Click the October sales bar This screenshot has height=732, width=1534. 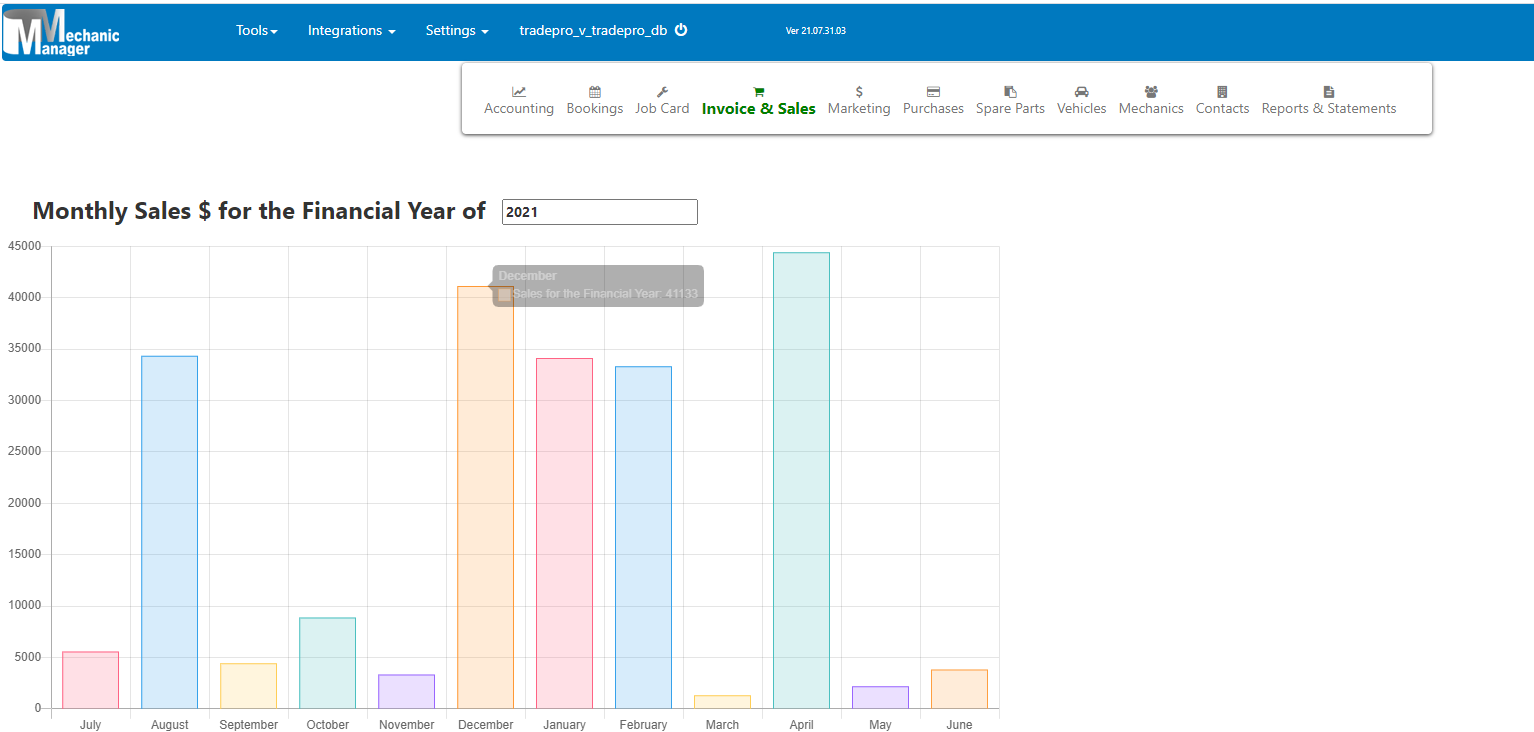[x=327, y=663]
